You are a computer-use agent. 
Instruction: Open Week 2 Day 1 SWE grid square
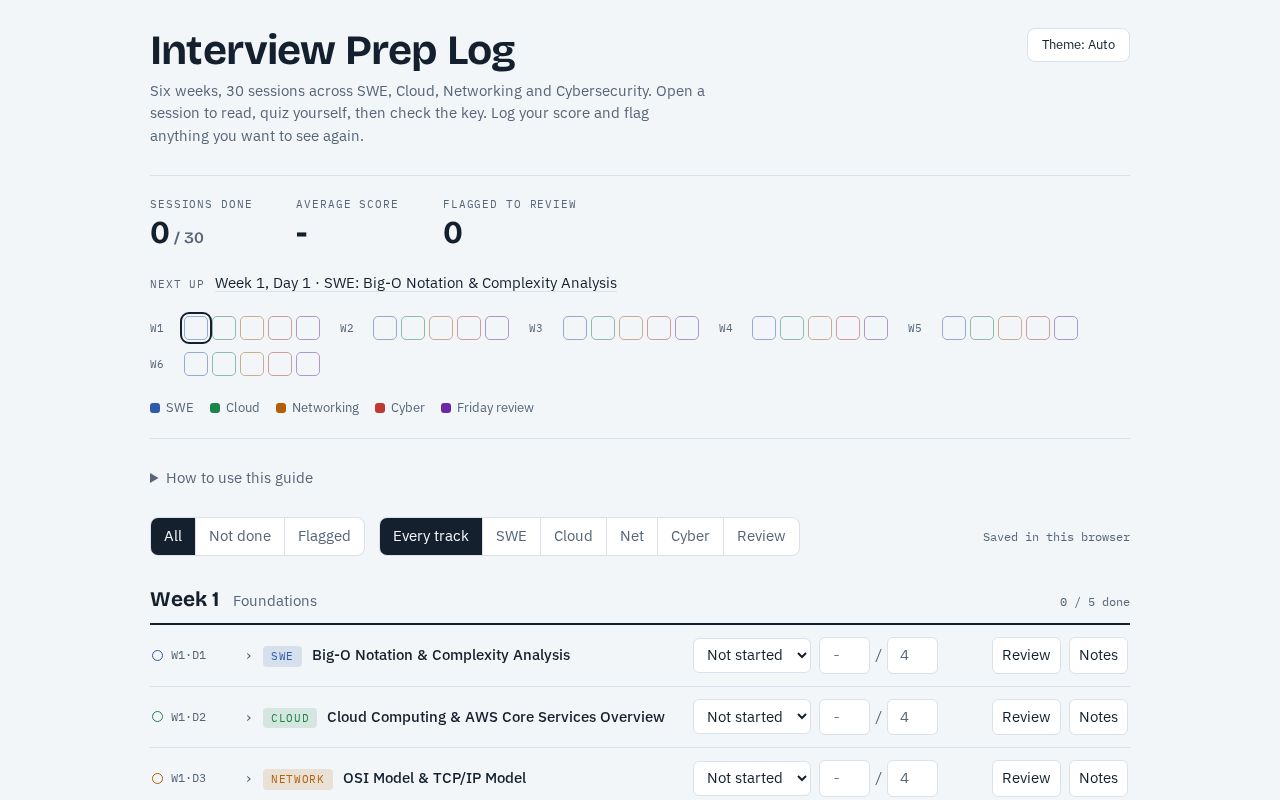tap(385, 328)
